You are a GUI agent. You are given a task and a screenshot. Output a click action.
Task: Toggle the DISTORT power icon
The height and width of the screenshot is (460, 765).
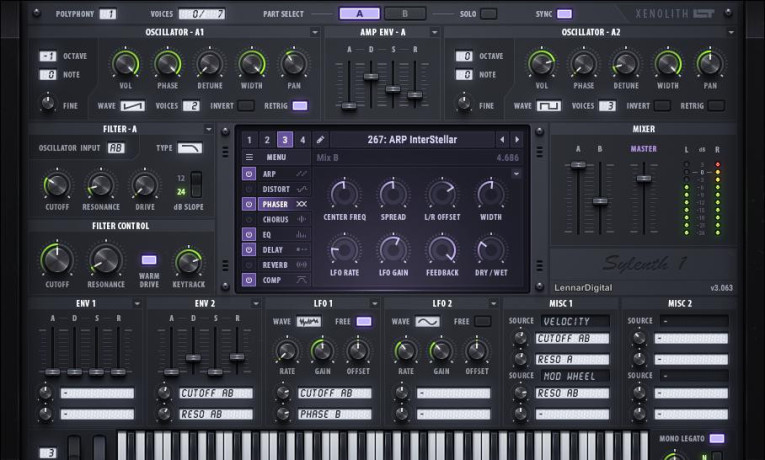point(249,189)
